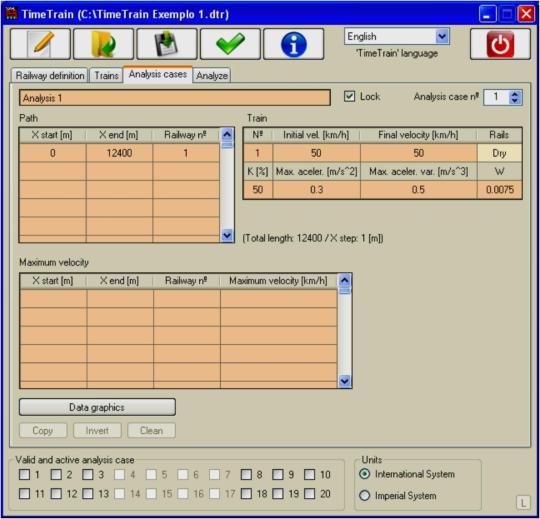Toggle analysis case 11 checkbox
Viewport: 540px width, 519px height.
tap(24, 494)
